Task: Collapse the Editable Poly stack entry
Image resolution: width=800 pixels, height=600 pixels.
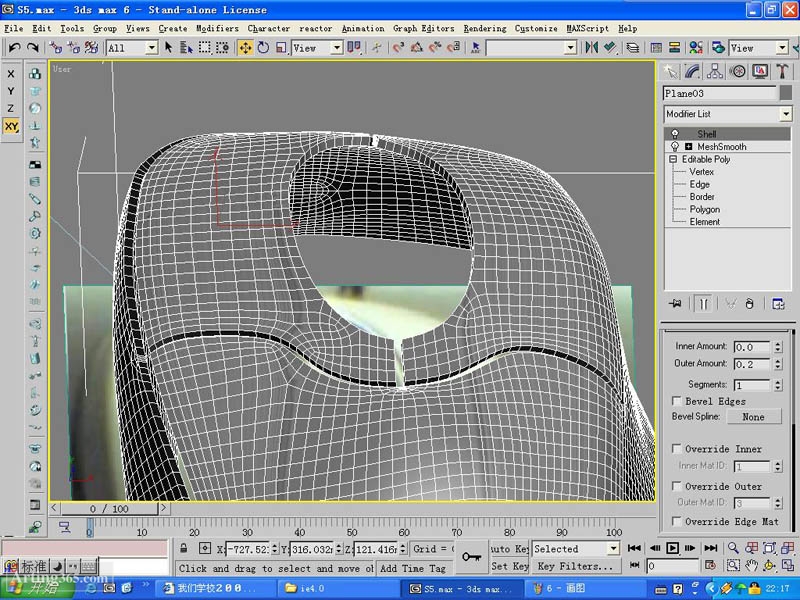Action: point(672,158)
